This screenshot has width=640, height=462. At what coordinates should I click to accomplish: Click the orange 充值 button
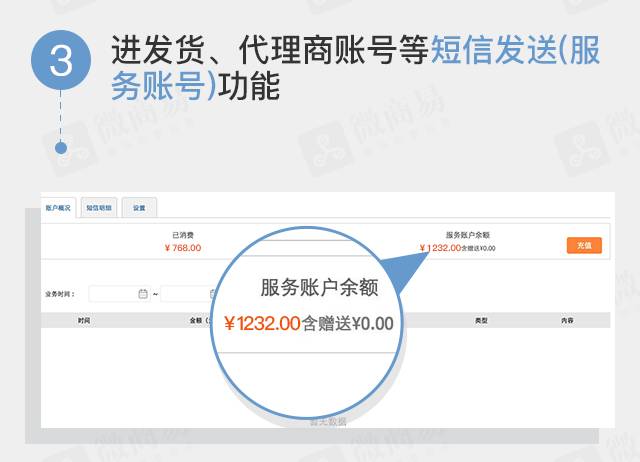coord(584,245)
